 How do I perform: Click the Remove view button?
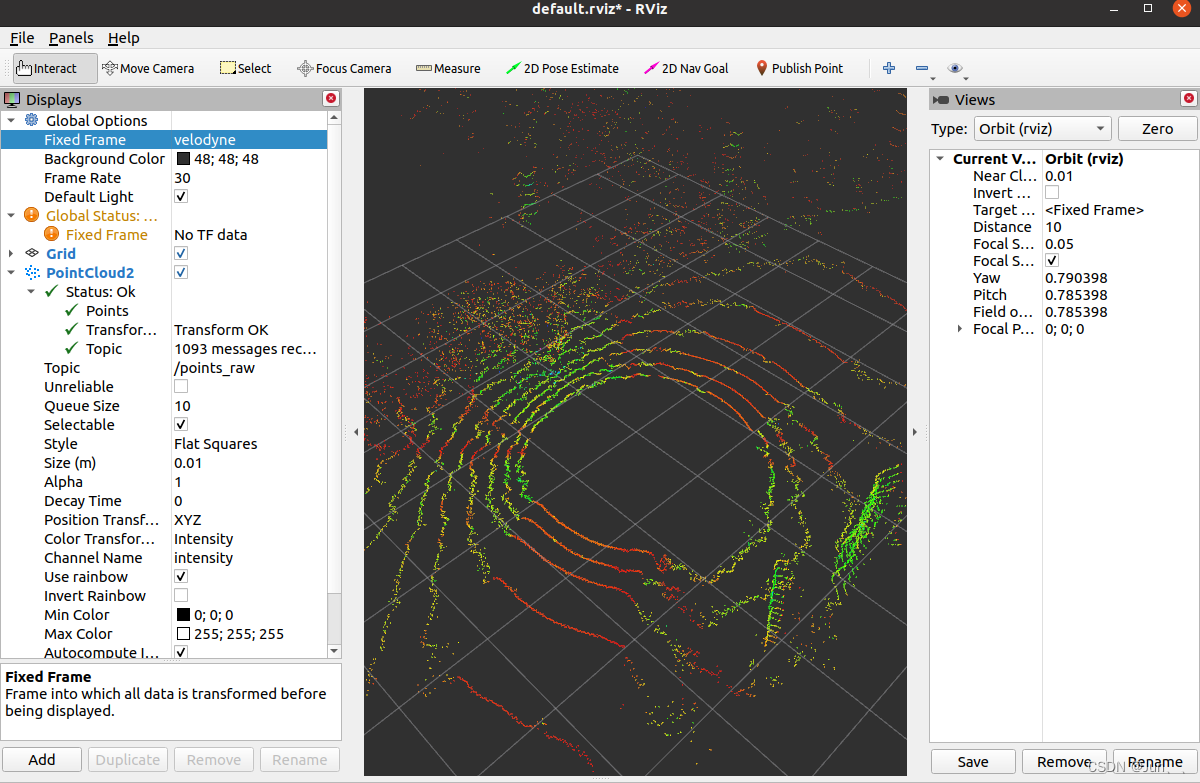point(1064,762)
